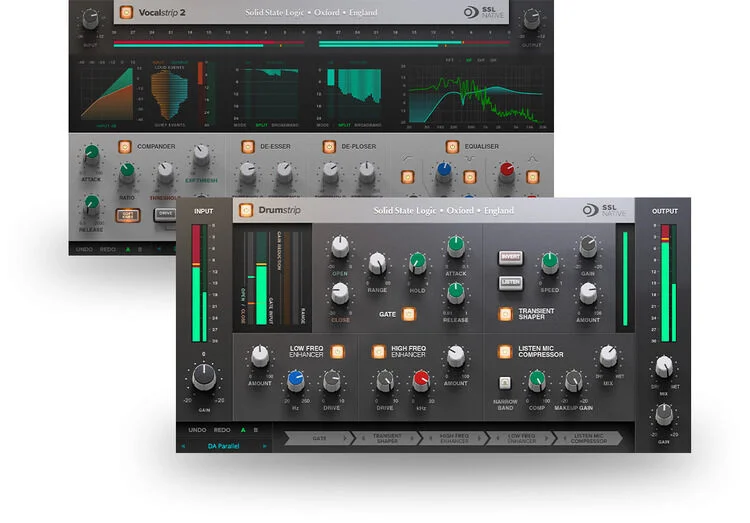Click the Compander power icon in Vocalstrip
This screenshot has height=523, width=750.
point(125,146)
